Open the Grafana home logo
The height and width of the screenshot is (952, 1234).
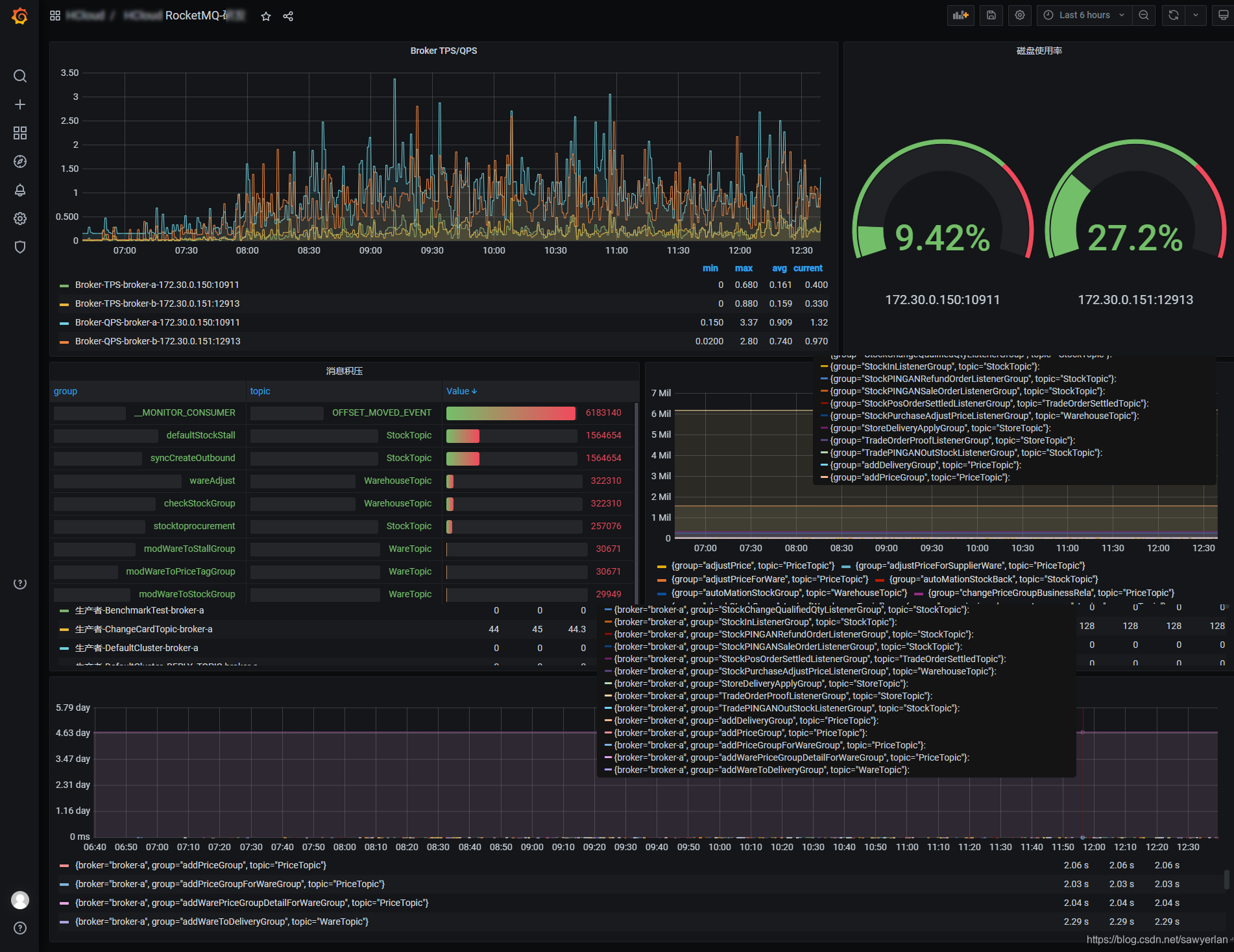tap(20, 16)
